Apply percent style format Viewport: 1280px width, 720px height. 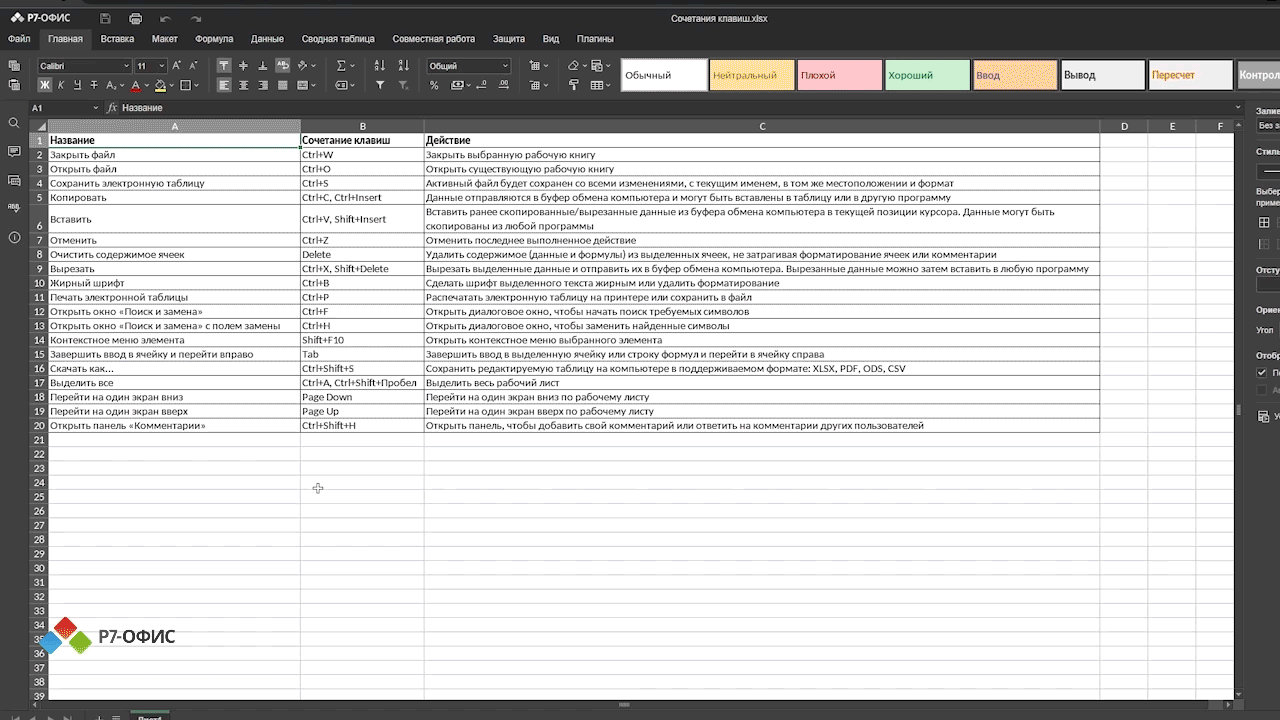point(434,85)
